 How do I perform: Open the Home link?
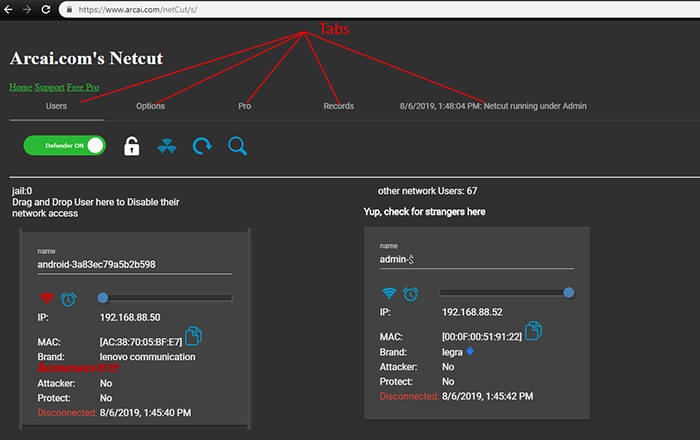point(21,87)
